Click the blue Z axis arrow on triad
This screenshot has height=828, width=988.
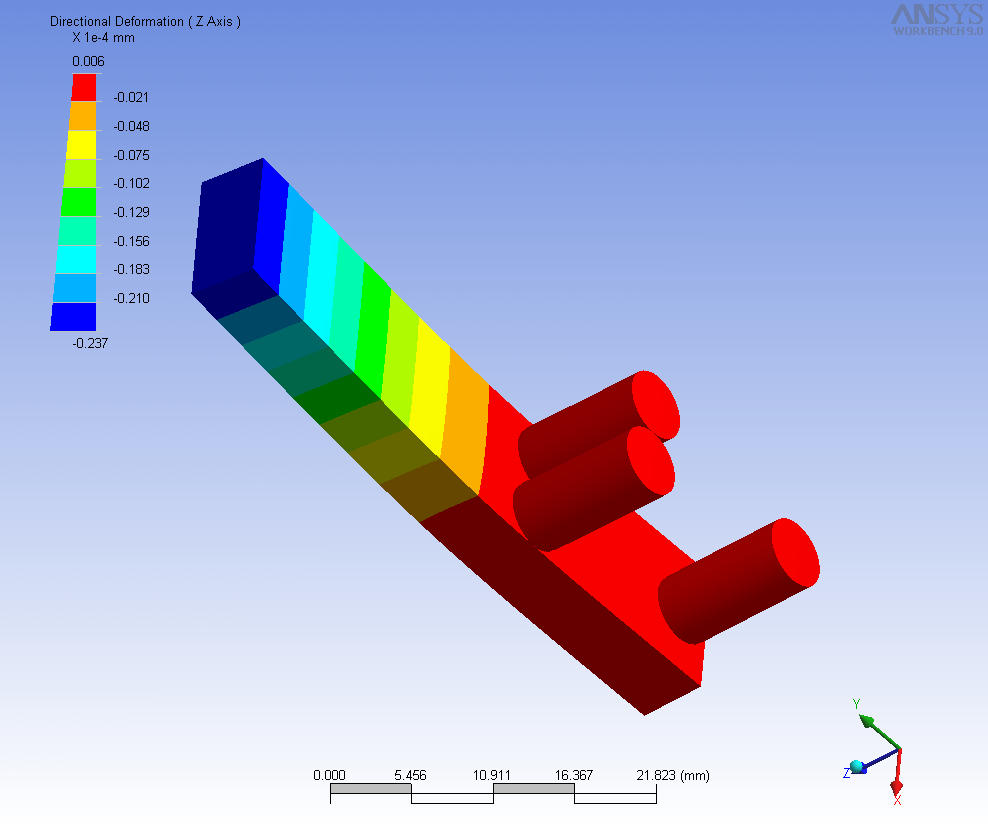pyautogui.click(x=872, y=762)
